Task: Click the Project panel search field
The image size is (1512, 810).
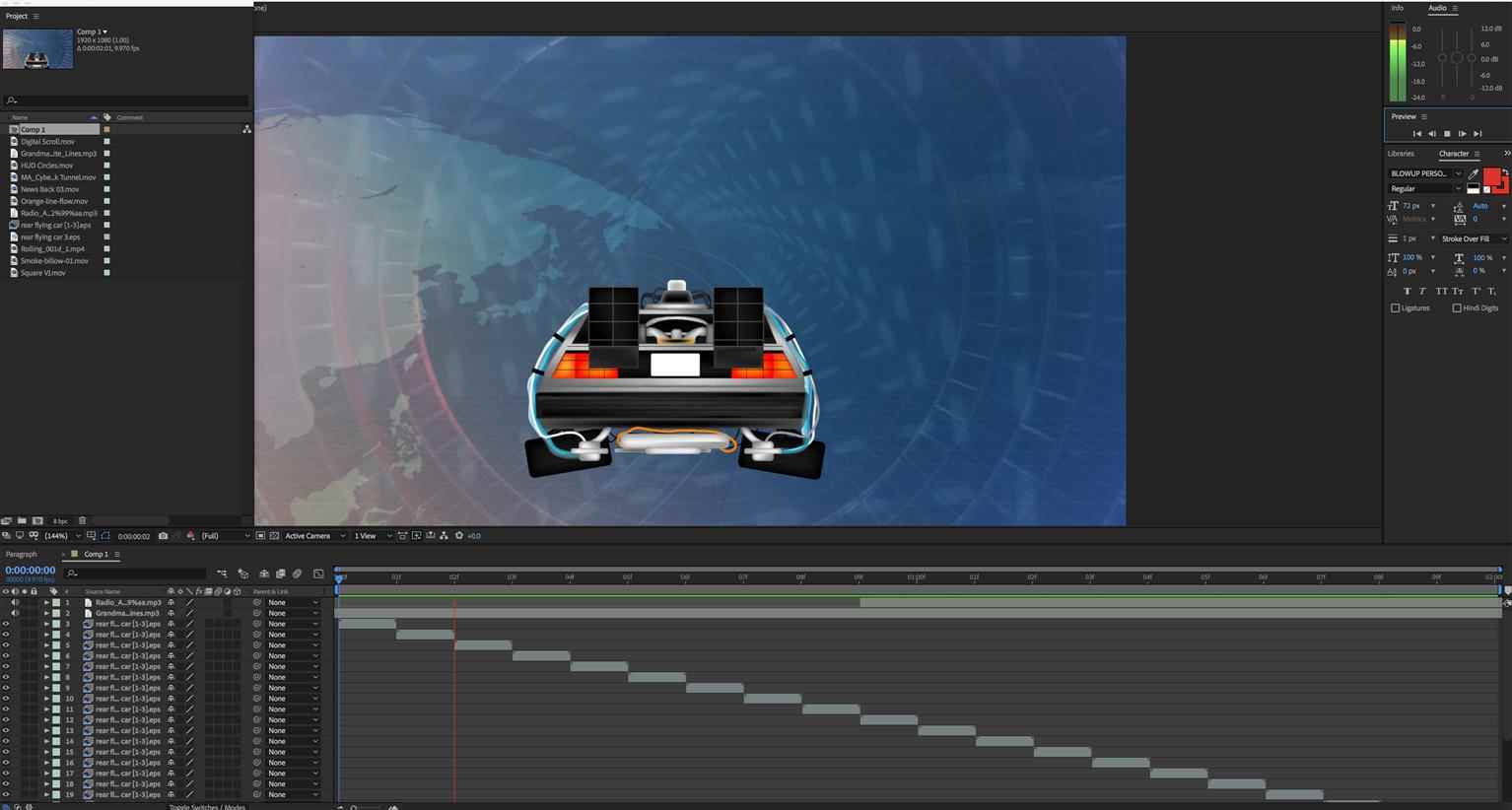Action: pos(126,101)
